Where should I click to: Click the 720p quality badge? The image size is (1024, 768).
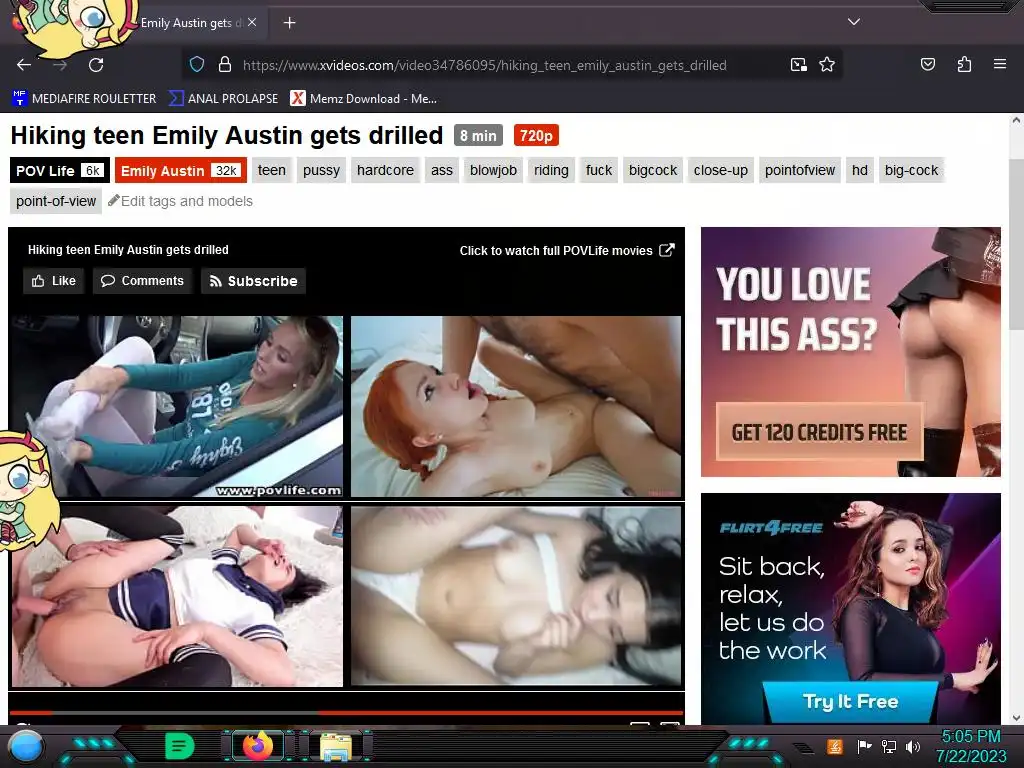click(536, 135)
